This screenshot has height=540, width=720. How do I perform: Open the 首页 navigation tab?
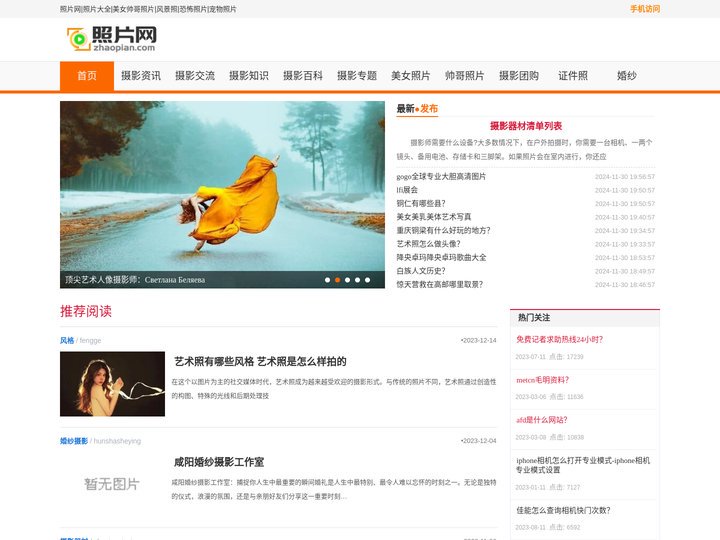(x=87, y=76)
